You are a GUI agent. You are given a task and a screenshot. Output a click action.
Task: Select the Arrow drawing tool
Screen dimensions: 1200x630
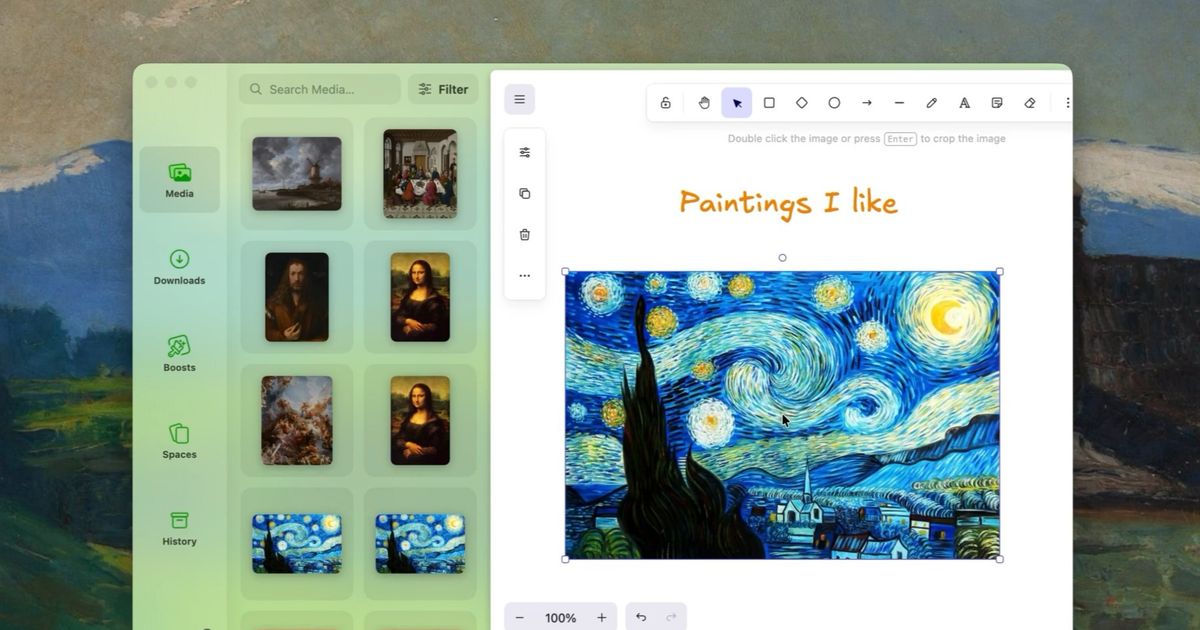point(867,103)
